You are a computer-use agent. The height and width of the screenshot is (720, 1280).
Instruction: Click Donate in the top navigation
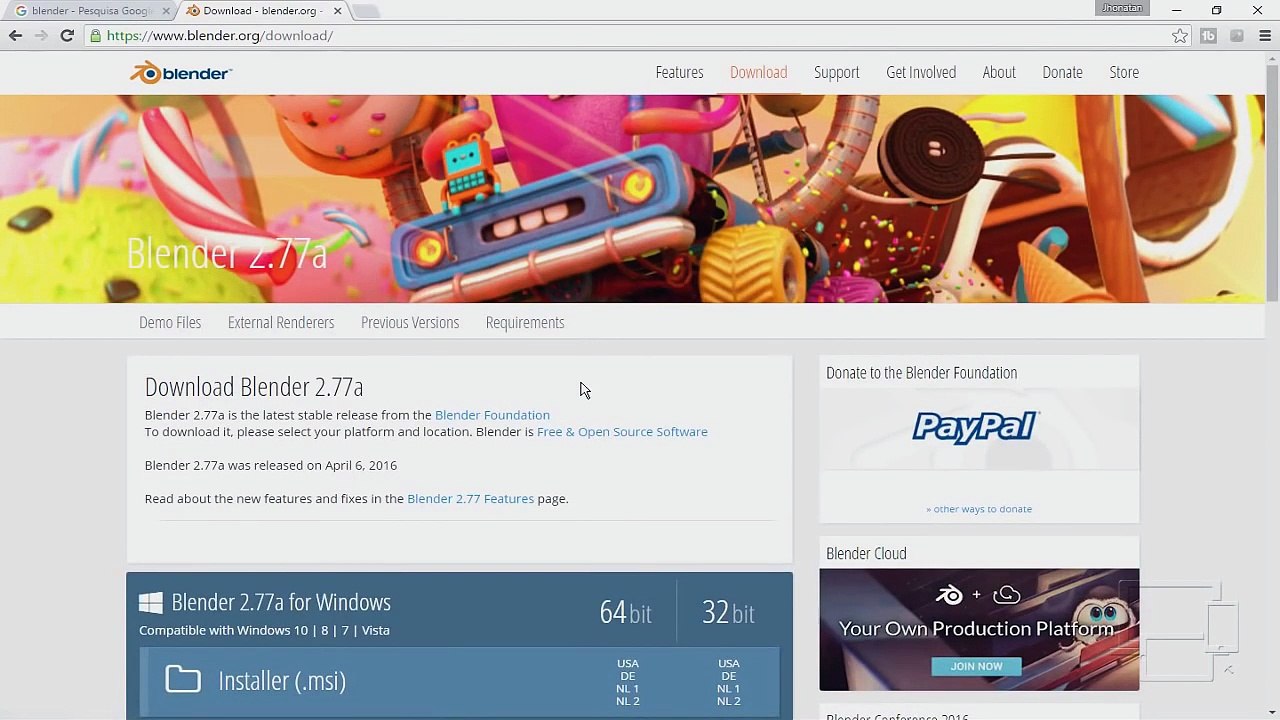[x=1062, y=72]
